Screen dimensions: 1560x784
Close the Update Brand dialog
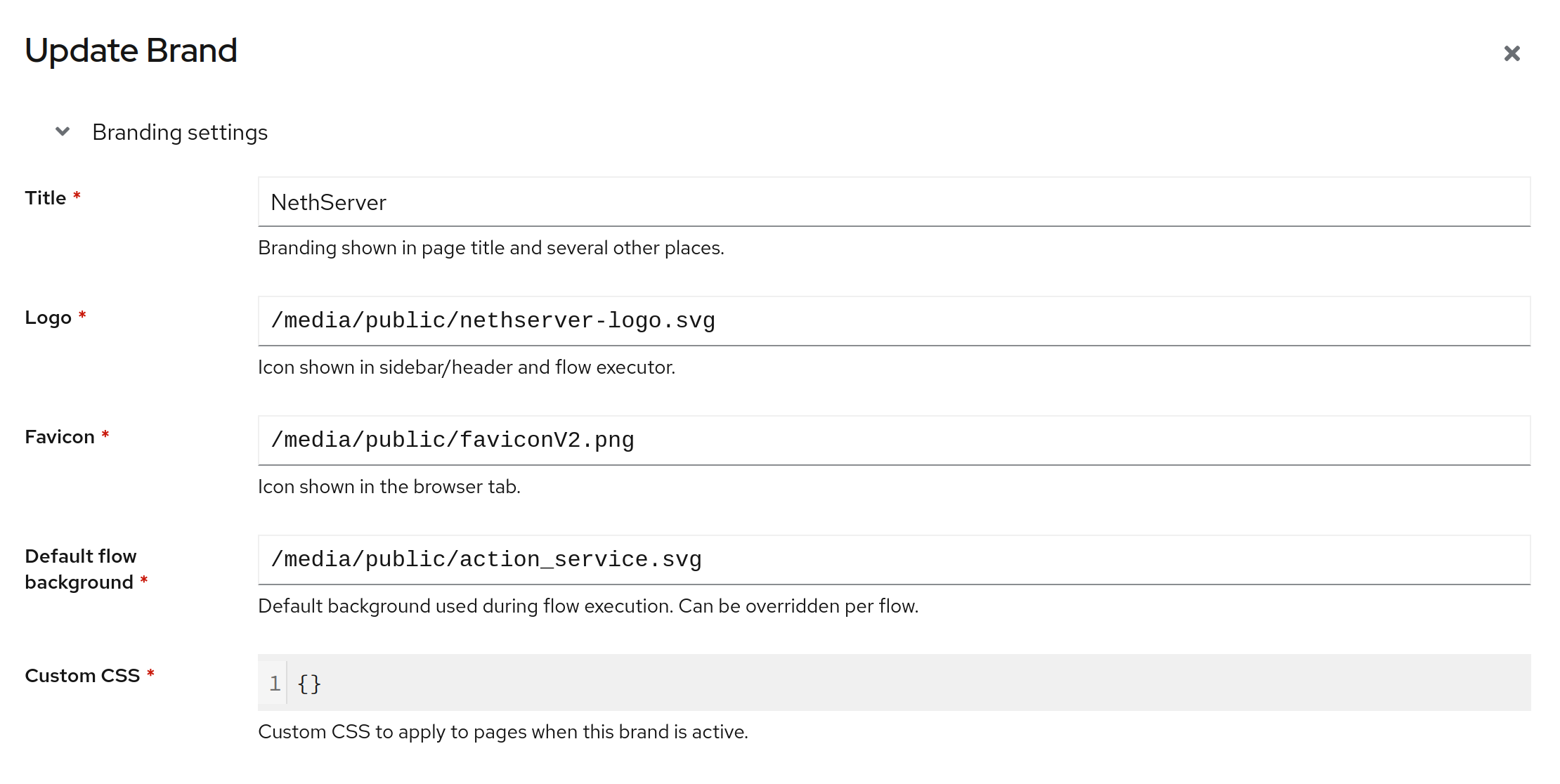1512,53
